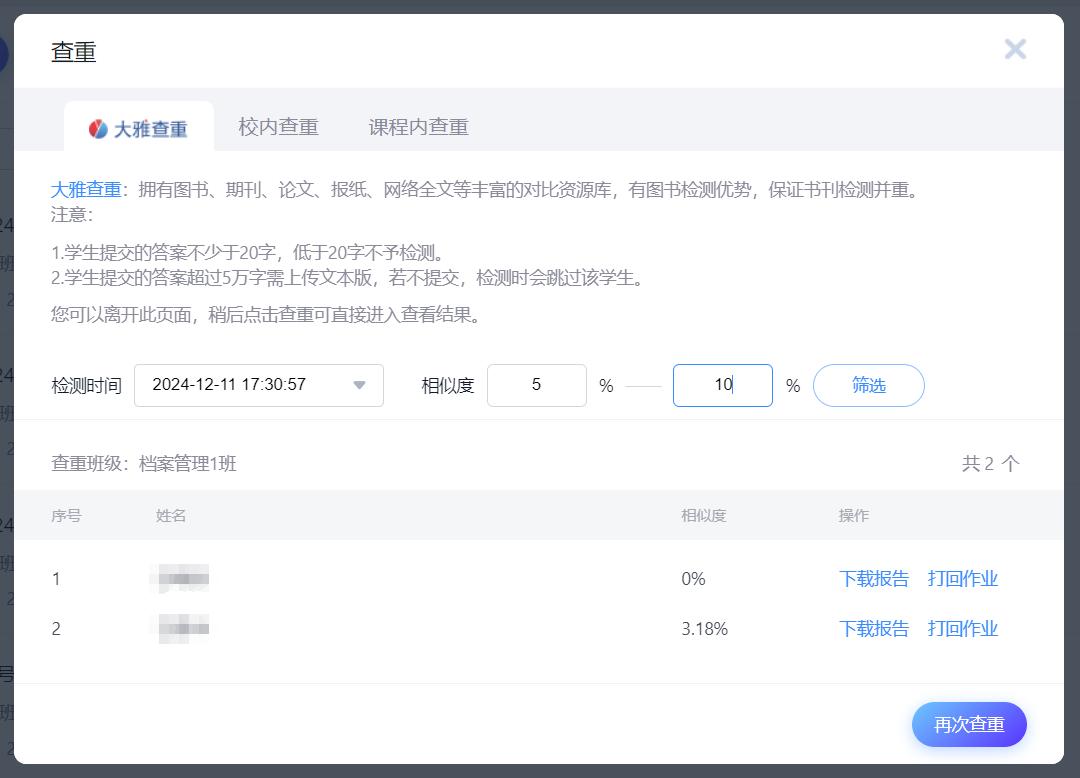1080x778 pixels.
Task: Close the 查重 dialog with the X icon
Action: click(x=1015, y=49)
